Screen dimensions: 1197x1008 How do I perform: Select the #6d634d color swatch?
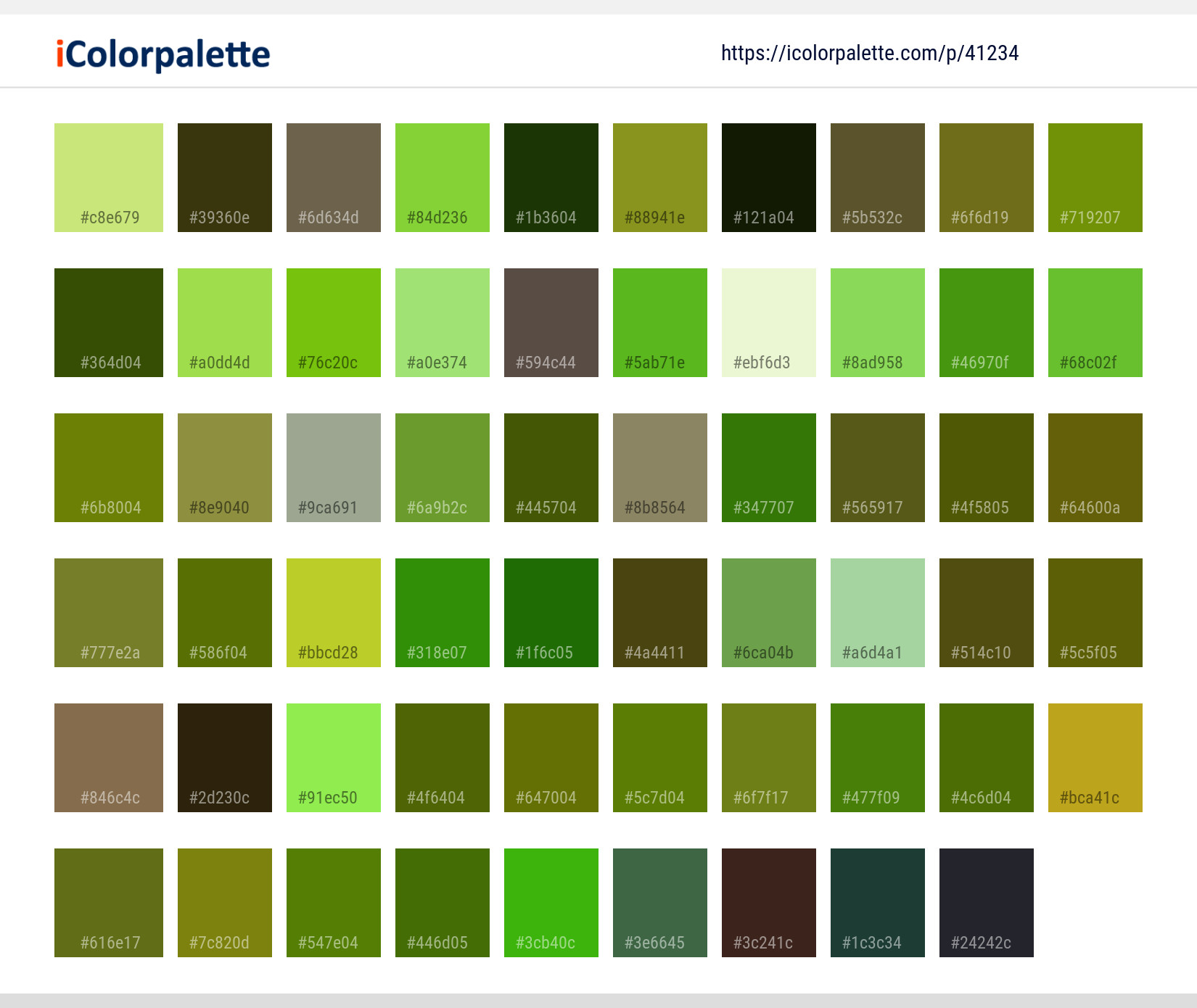[x=334, y=178]
